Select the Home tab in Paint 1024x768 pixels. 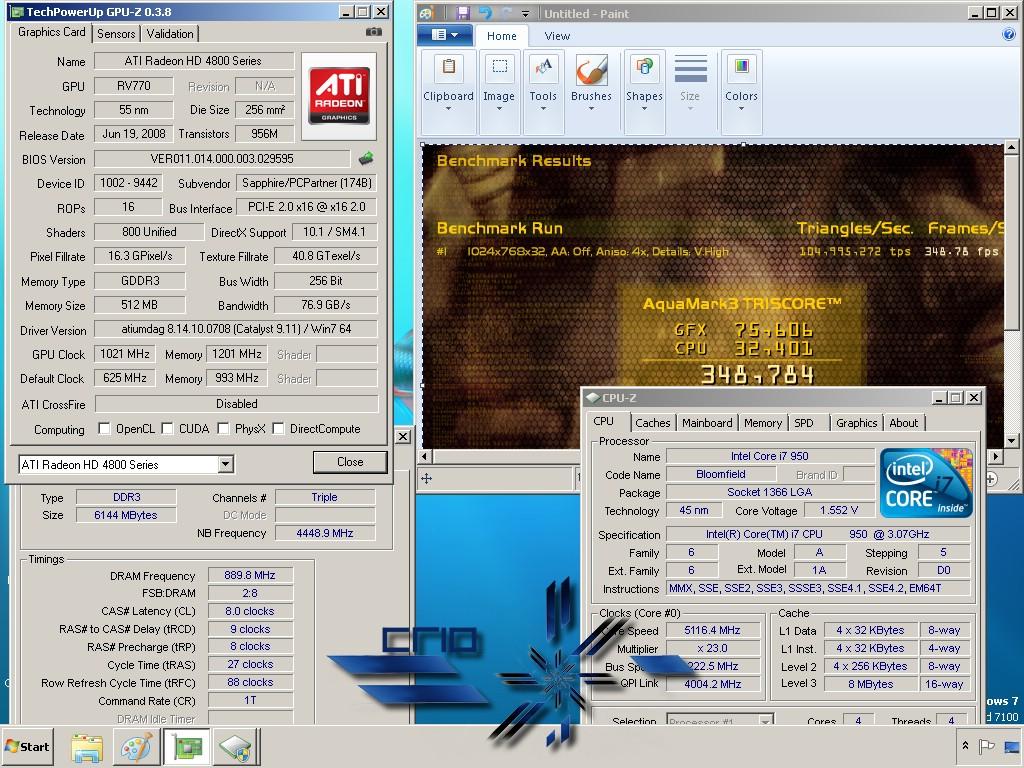coord(502,36)
